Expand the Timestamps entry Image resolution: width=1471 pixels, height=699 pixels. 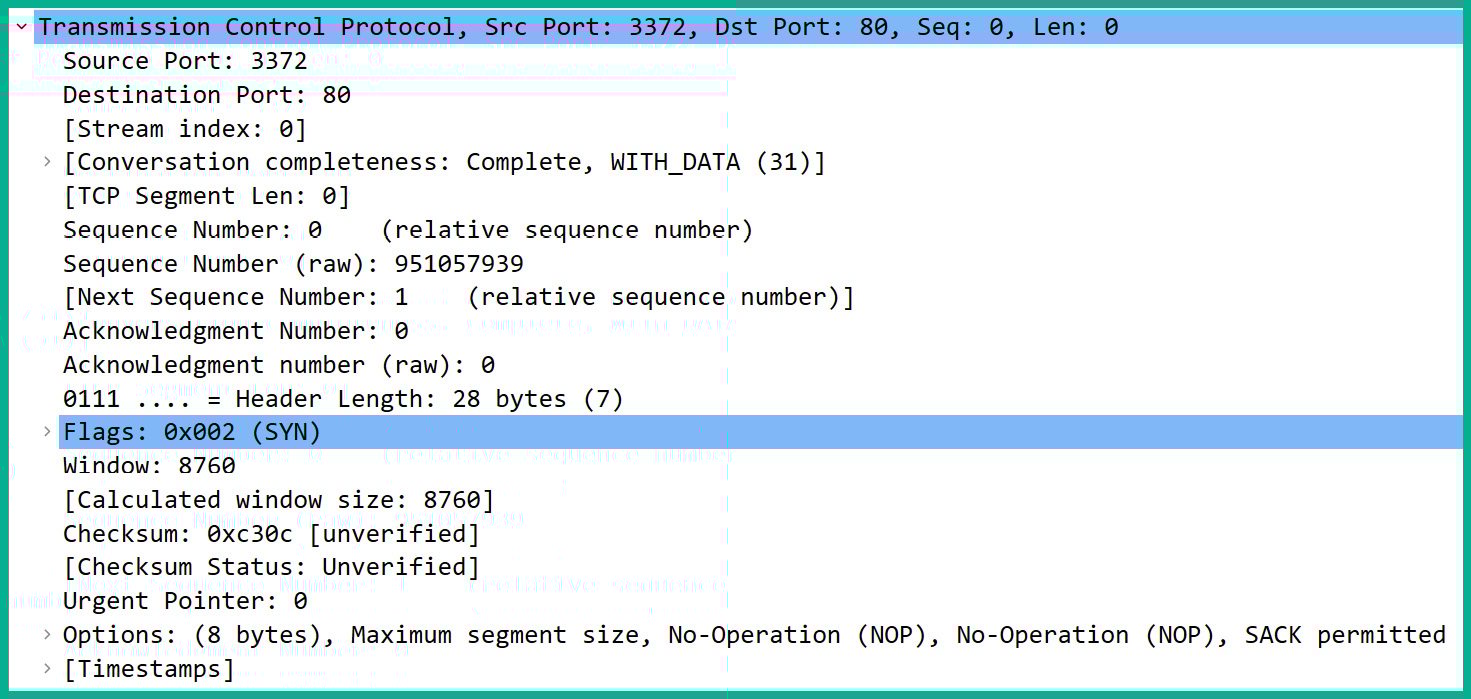click(x=47, y=668)
